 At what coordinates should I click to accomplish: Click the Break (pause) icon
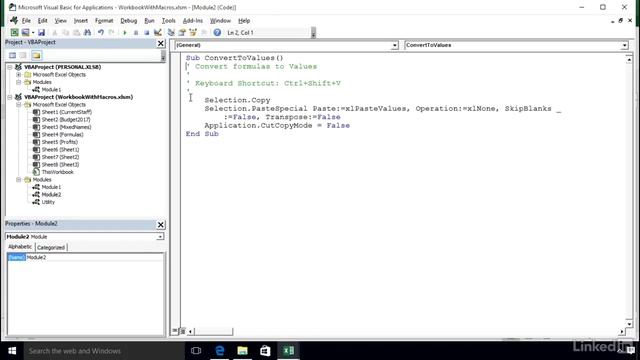coord(136,32)
